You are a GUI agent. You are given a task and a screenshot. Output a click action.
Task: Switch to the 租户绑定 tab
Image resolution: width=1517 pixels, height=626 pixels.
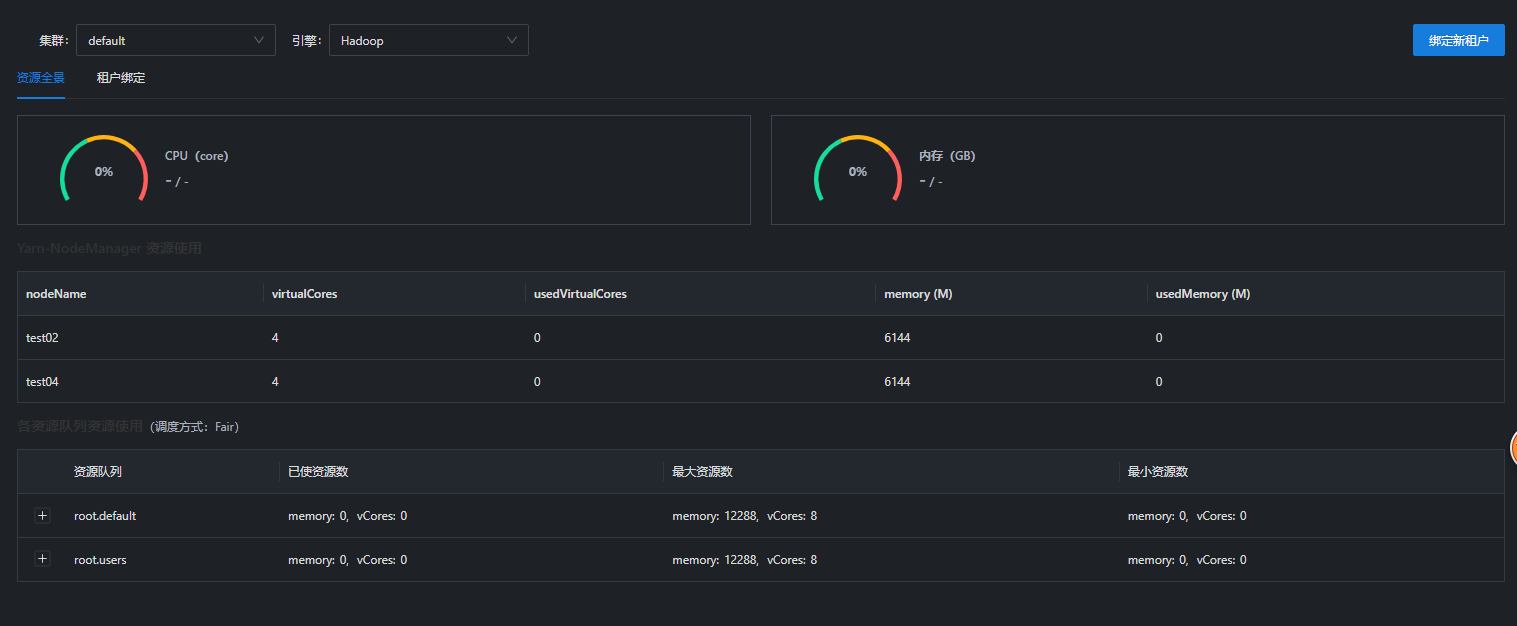121,77
